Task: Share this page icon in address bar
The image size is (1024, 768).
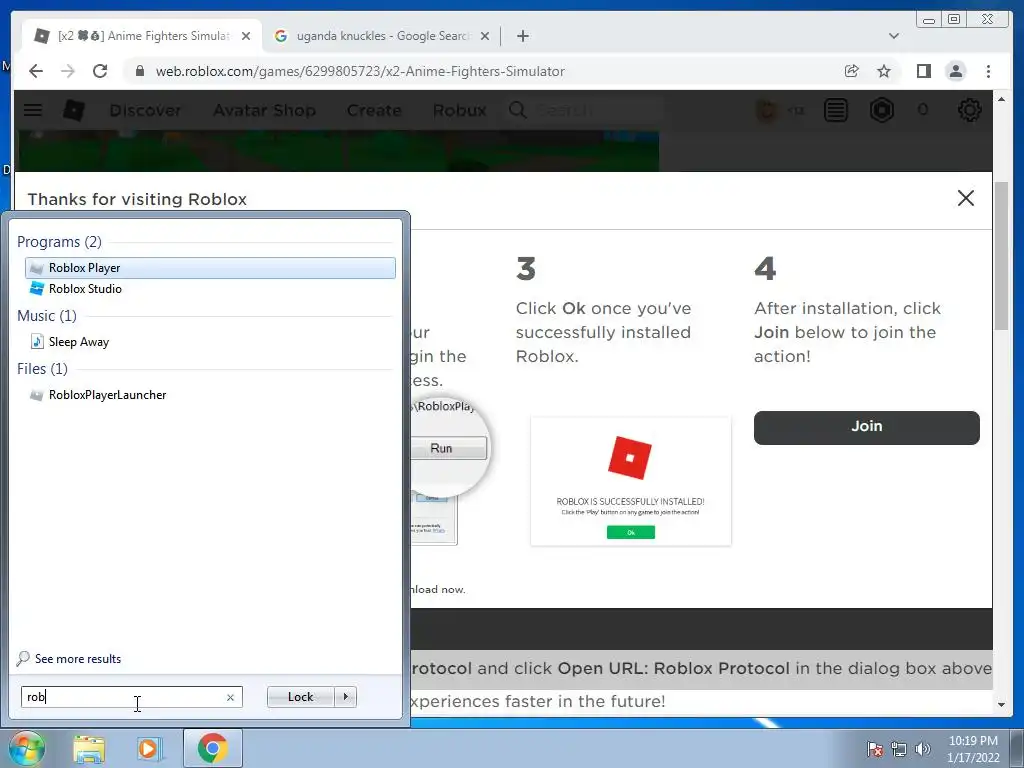Action: pos(851,71)
